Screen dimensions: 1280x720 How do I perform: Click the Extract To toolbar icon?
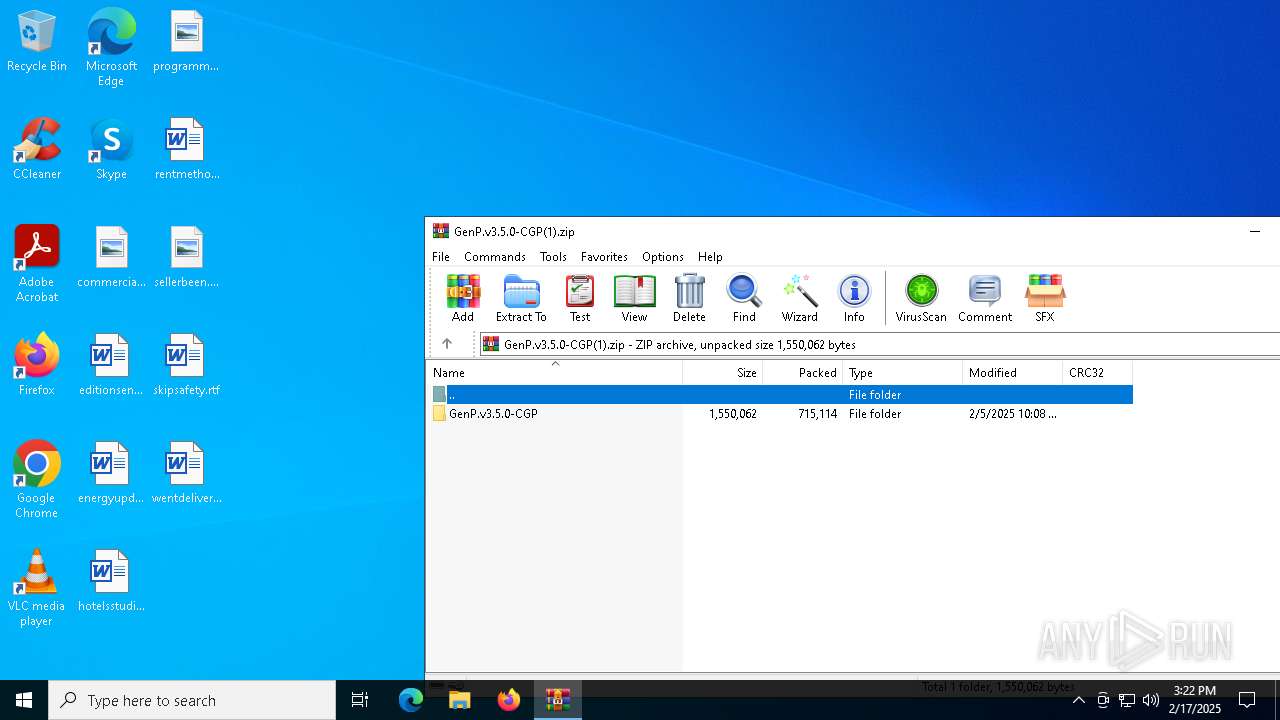[521, 298]
